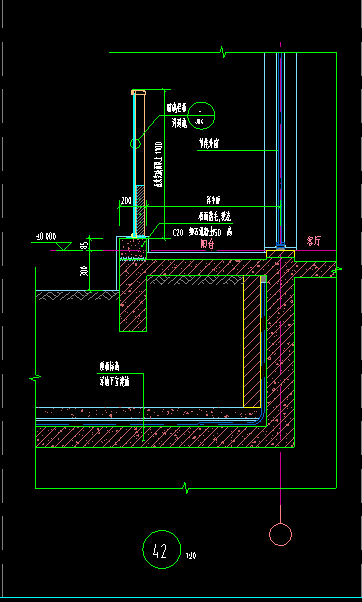Select the ±0.000 elevation text

(46, 237)
